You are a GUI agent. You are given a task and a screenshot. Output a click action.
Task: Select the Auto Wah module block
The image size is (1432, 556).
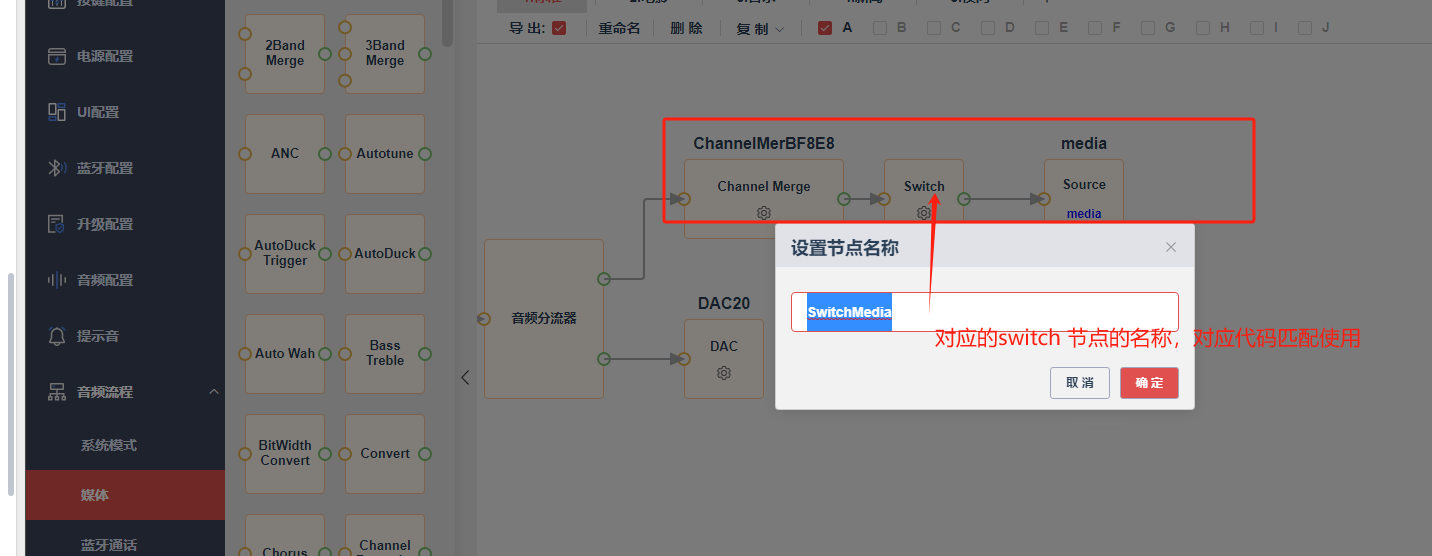(x=285, y=354)
